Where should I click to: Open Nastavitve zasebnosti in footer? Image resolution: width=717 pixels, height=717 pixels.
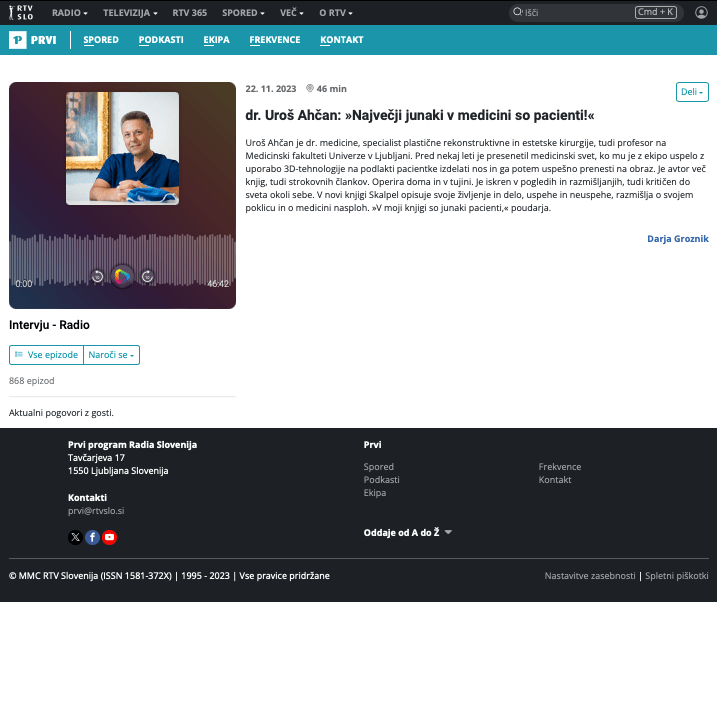pyautogui.click(x=589, y=576)
